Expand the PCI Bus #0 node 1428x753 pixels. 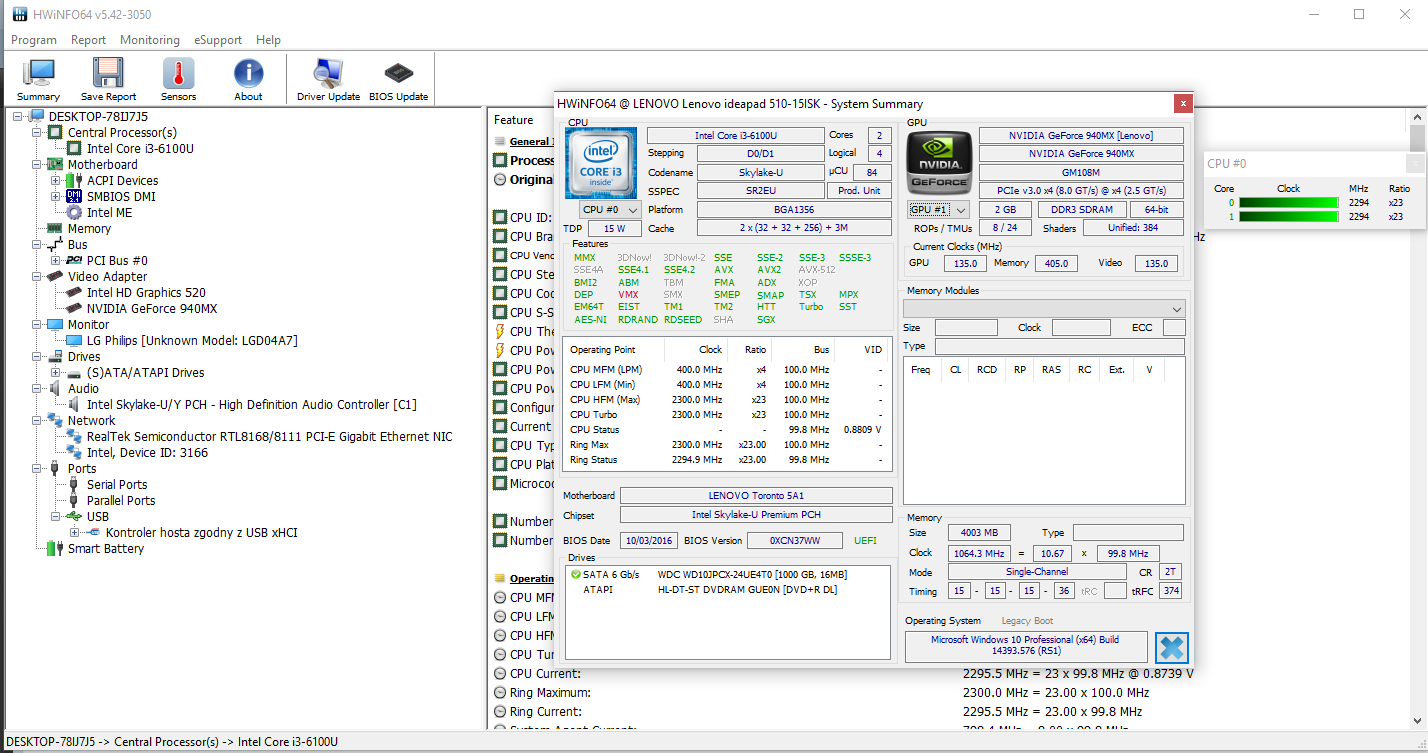pos(56,261)
